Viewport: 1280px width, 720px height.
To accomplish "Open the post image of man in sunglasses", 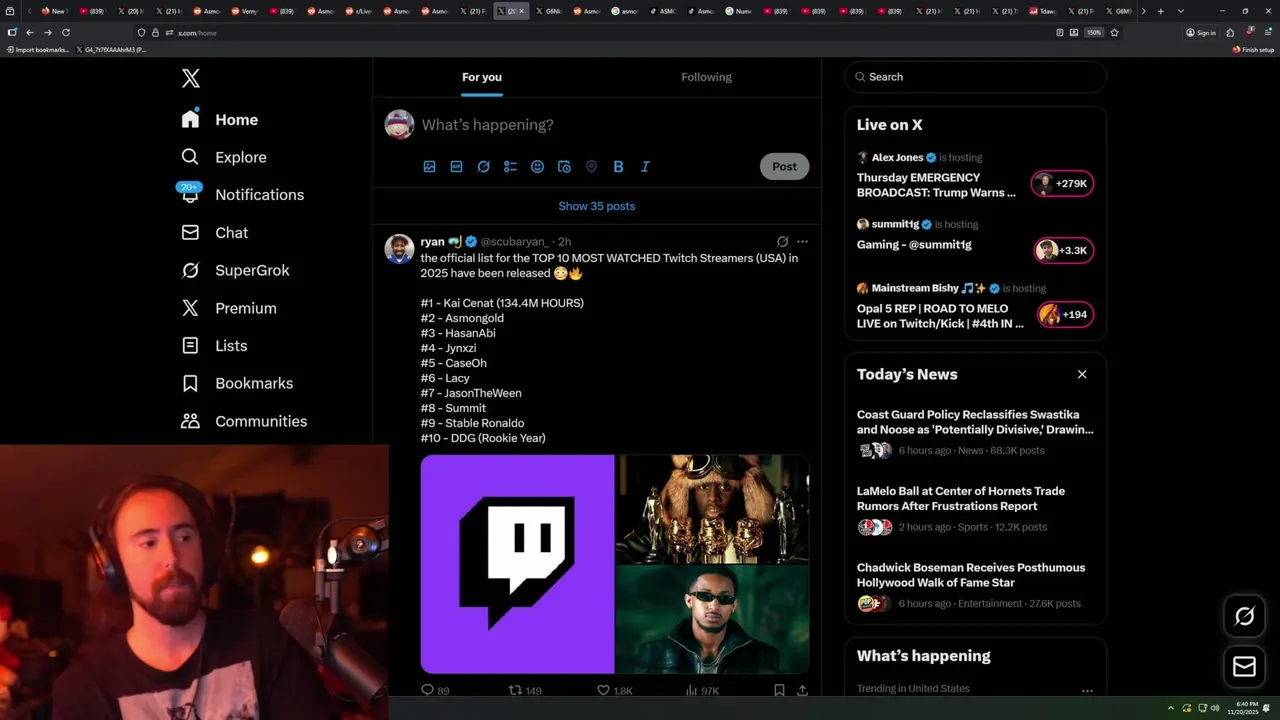I will pos(712,619).
